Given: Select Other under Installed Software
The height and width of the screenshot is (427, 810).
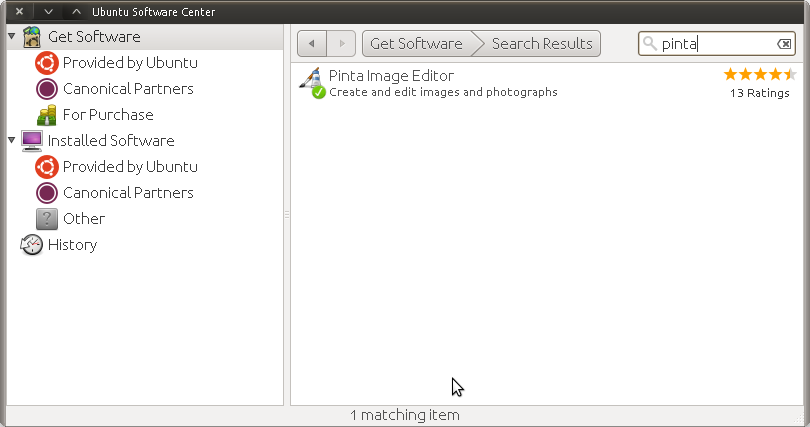Looking at the screenshot, I should pos(84,219).
